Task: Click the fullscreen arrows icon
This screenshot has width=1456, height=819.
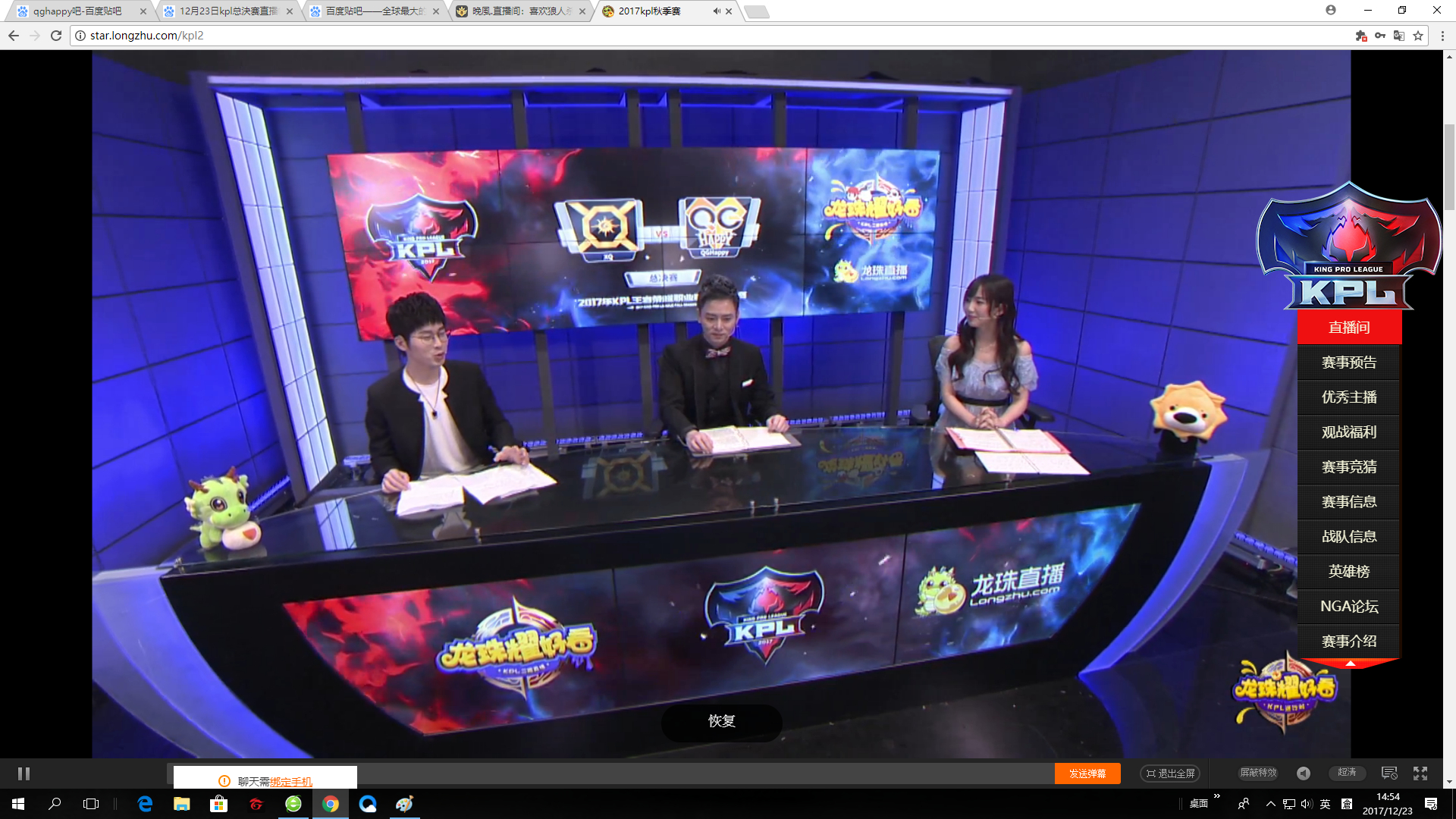Action: 1420,773
